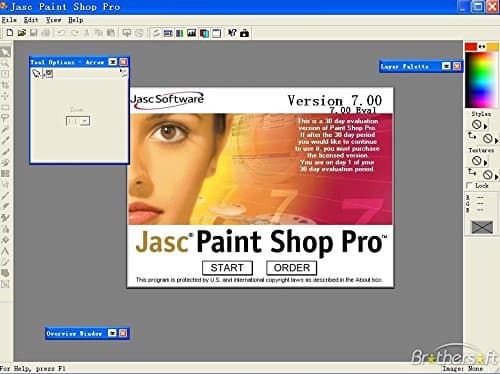Image resolution: width=500 pixels, height=374 pixels.
Task: Open the Edit menu
Action: [x=31, y=20]
